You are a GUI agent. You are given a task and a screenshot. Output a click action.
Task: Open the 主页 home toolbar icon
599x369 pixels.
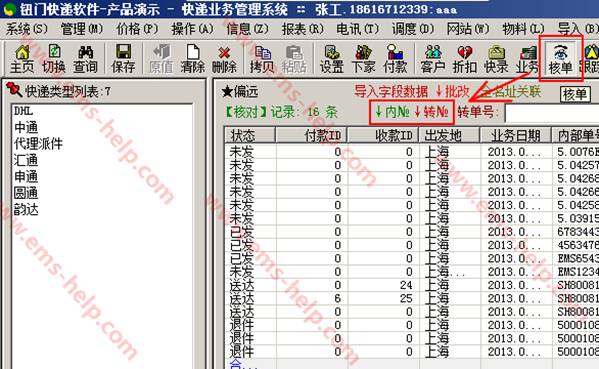22,59
